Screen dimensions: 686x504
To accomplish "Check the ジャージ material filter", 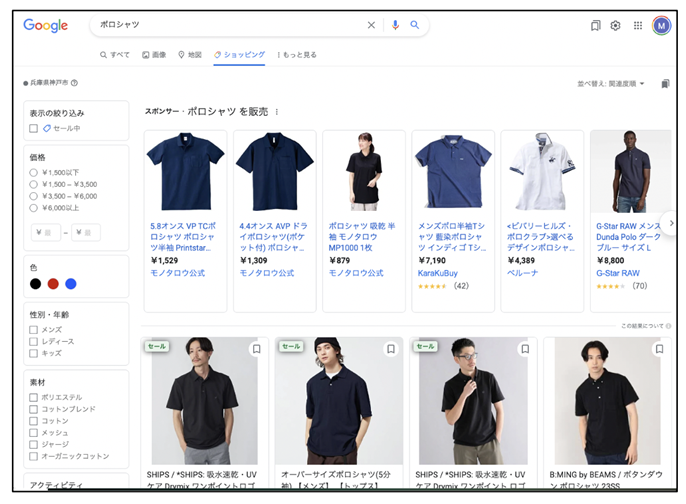I will click(x=33, y=444).
